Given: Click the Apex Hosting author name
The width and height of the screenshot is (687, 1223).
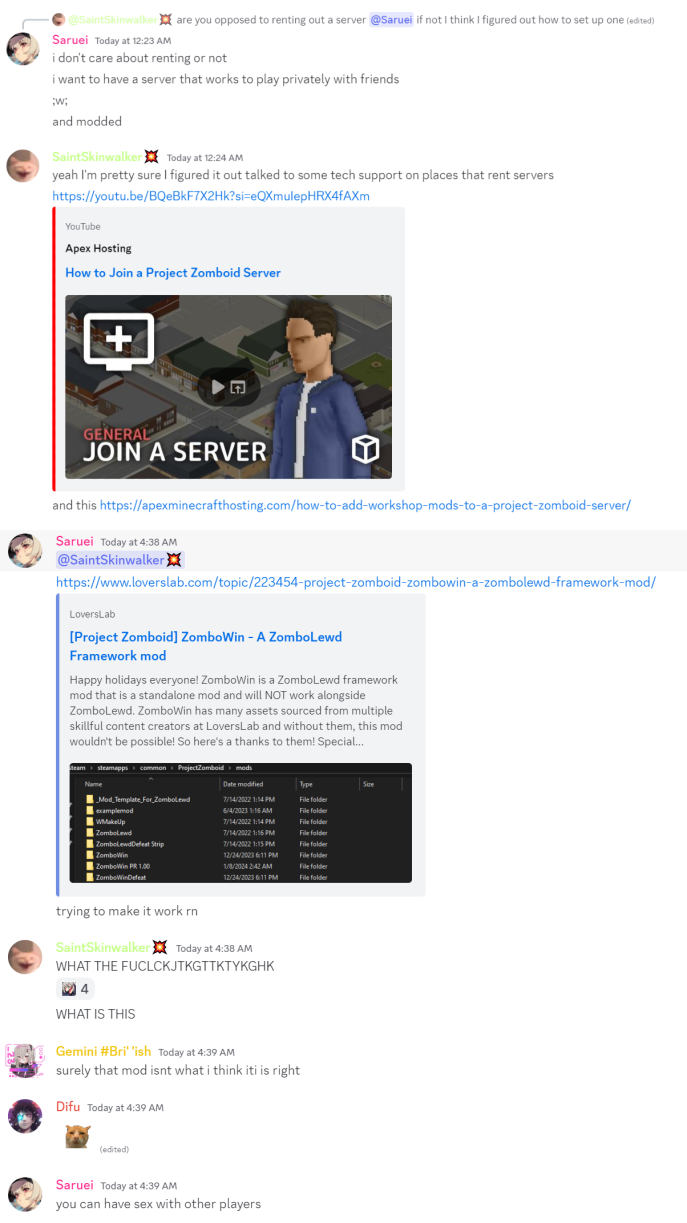Looking at the screenshot, I should (98, 248).
